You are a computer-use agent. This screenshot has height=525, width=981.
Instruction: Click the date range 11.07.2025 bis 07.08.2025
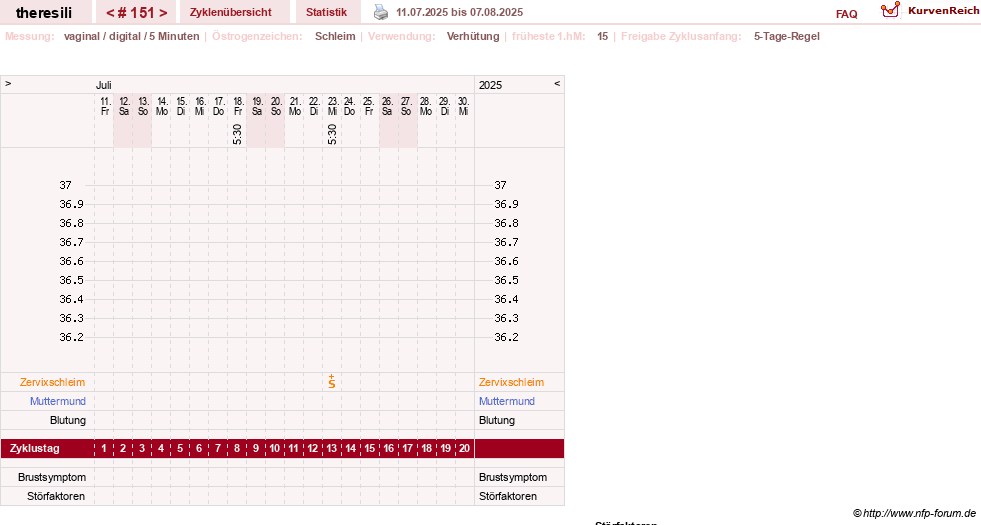point(459,13)
